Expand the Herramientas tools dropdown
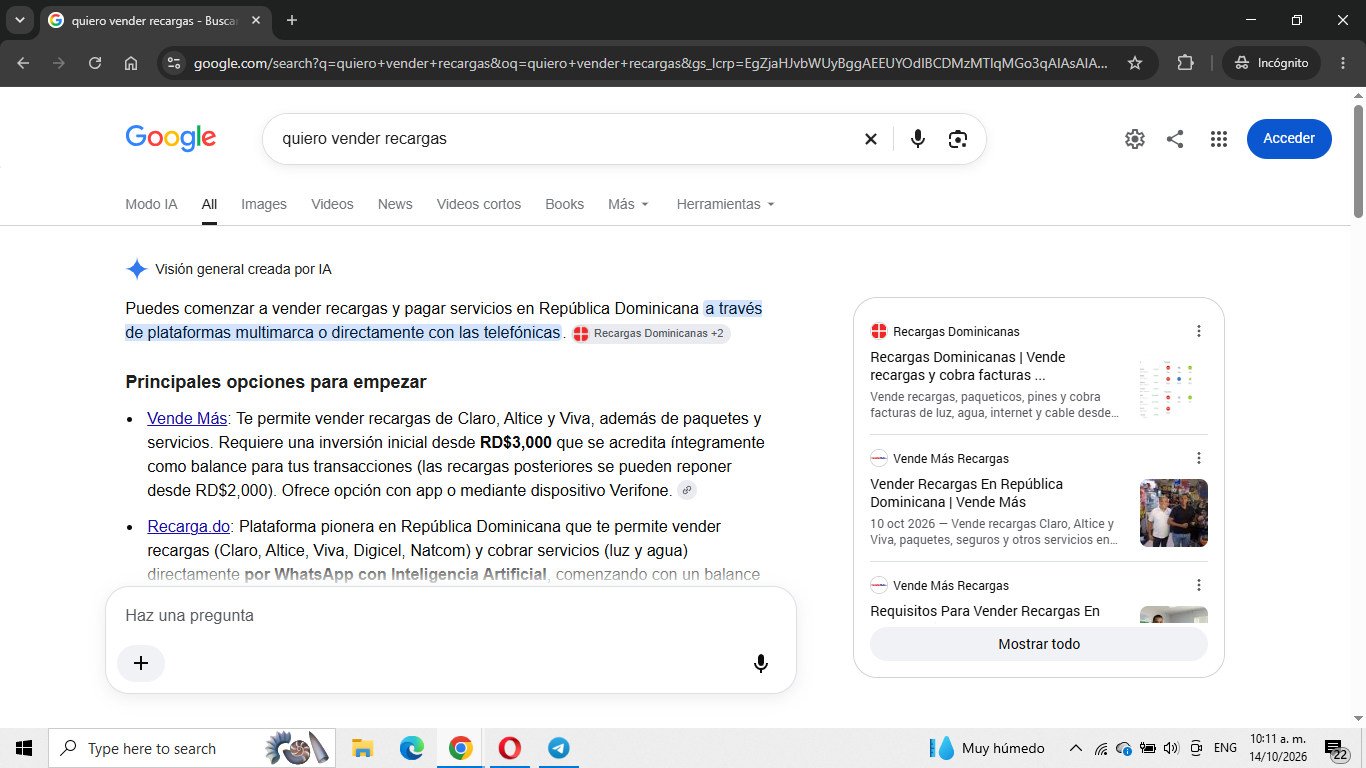Image resolution: width=1366 pixels, height=768 pixels. tap(726, 204)
